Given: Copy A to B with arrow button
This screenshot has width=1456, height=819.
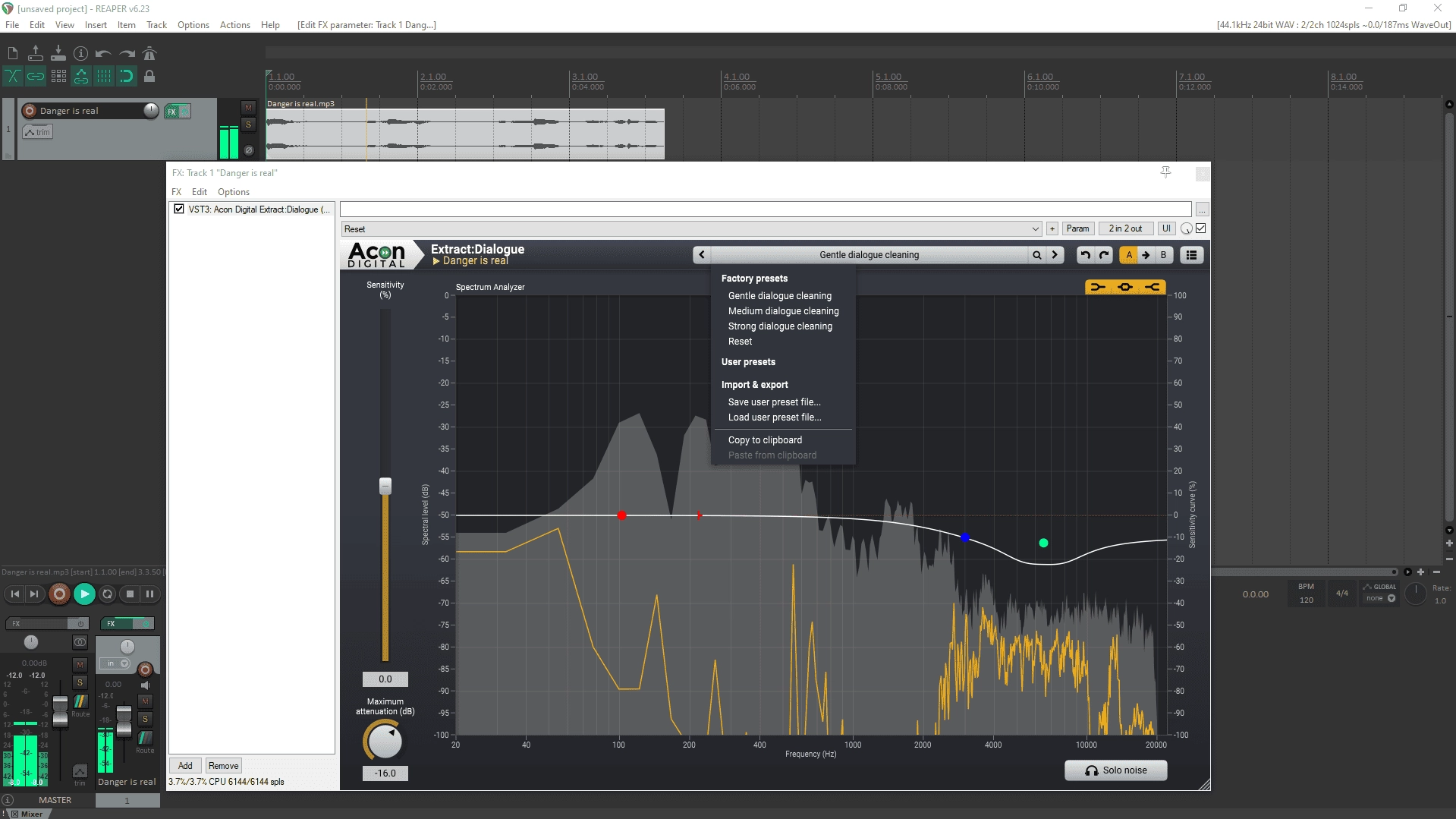Looking at the screenshot, I should click(1146, 255).
